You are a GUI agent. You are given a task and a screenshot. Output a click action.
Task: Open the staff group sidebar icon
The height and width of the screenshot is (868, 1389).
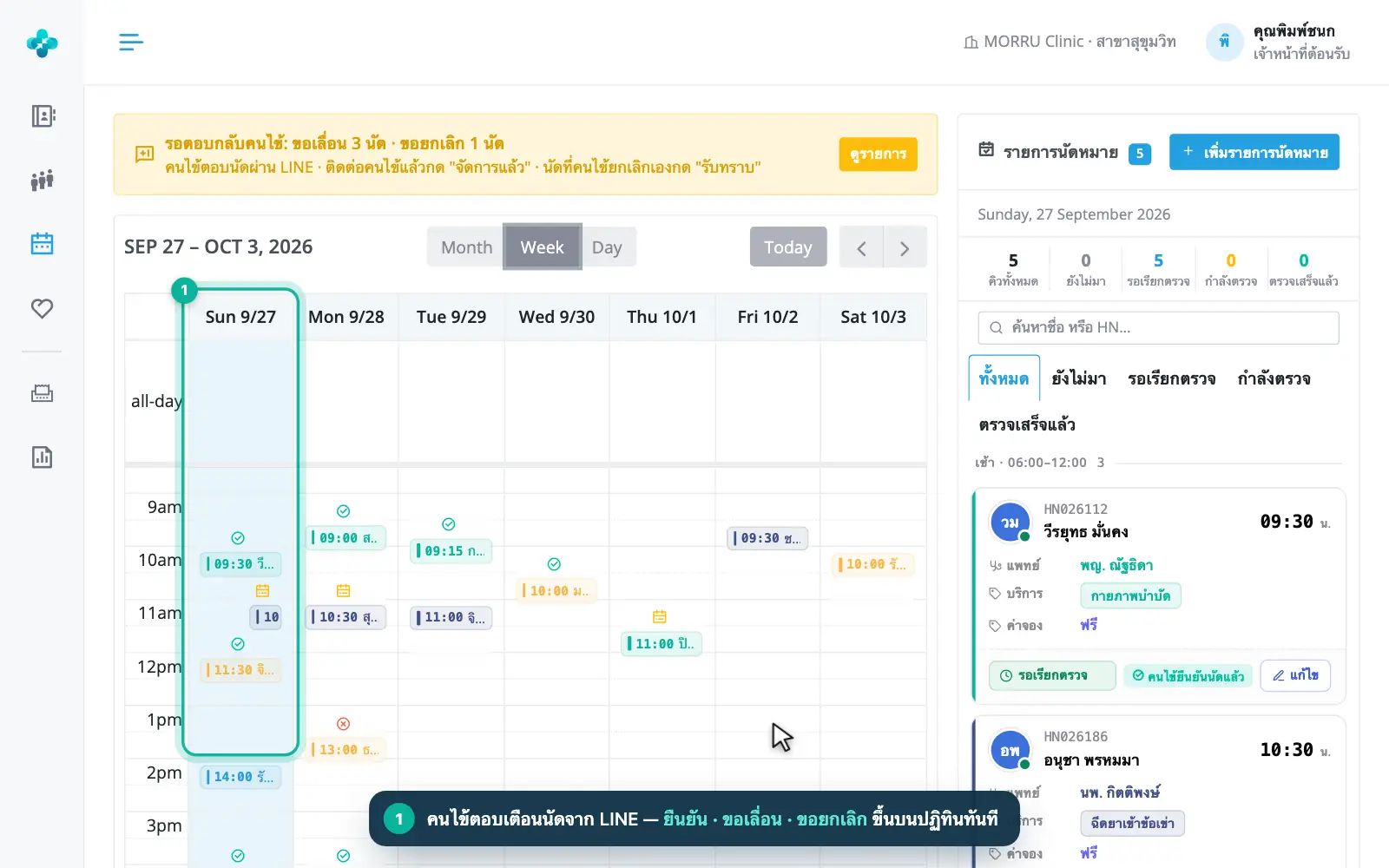pos(43,180)
